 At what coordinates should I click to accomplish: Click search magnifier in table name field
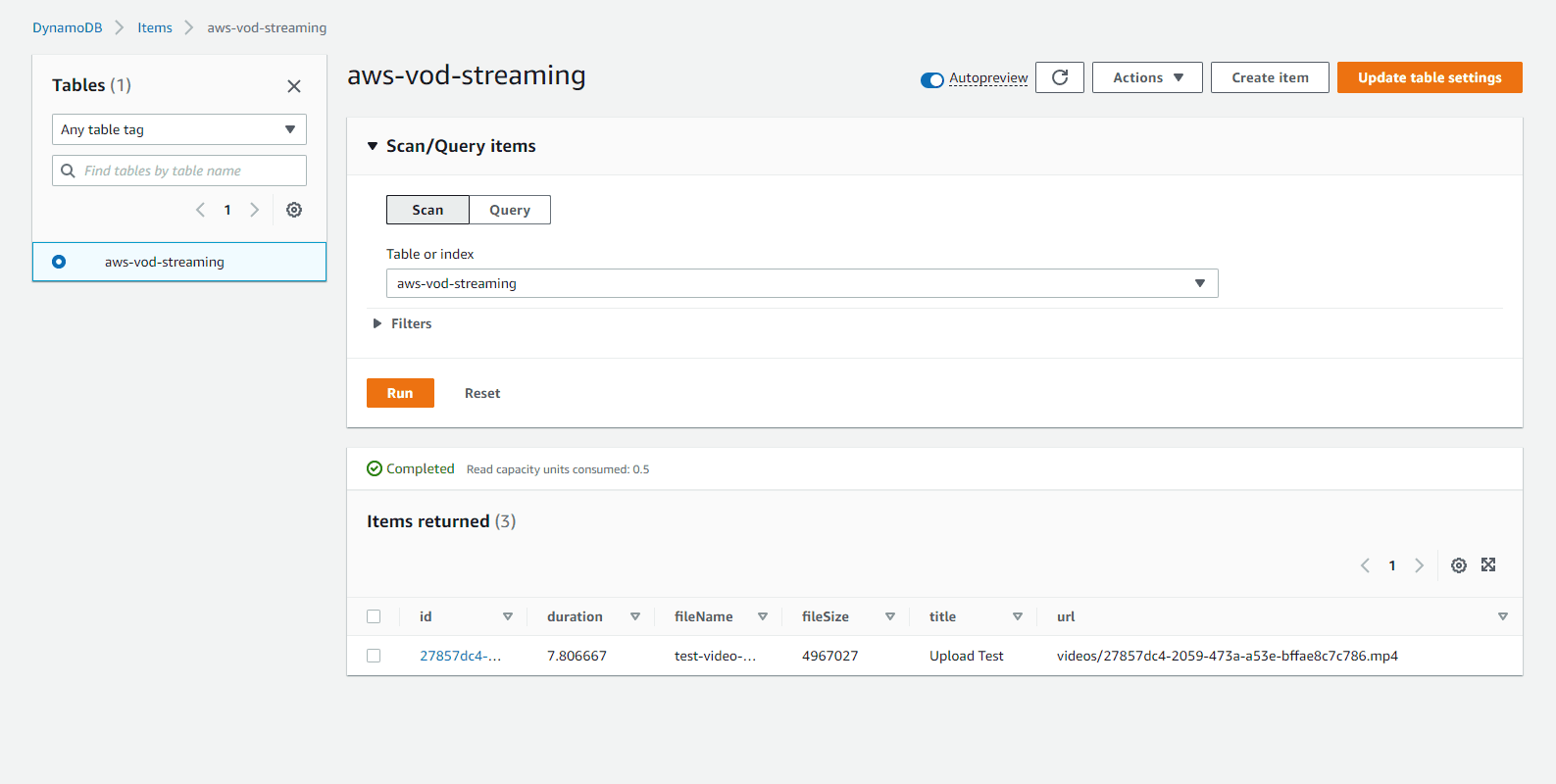[68, 171]
